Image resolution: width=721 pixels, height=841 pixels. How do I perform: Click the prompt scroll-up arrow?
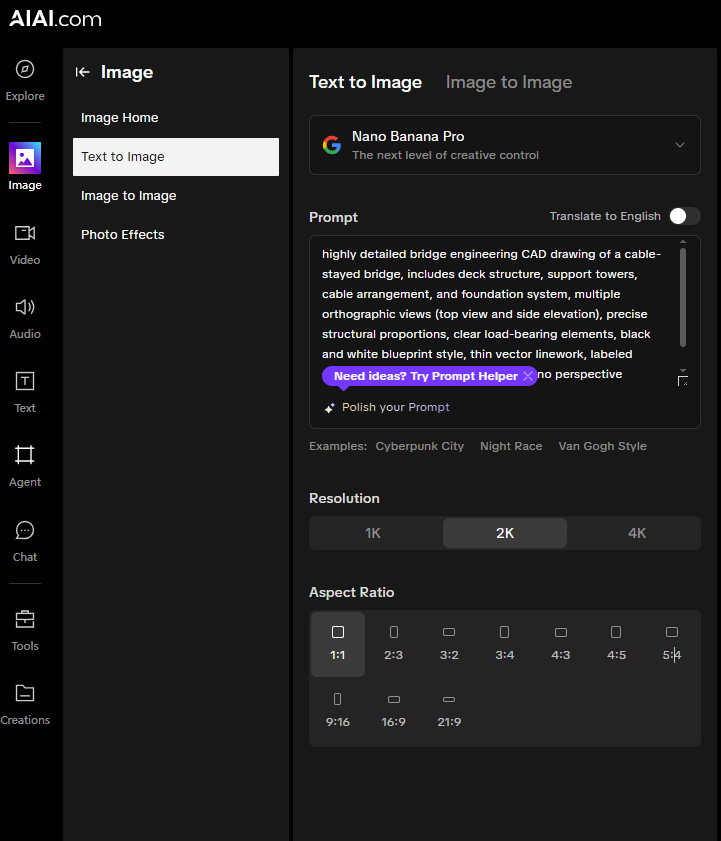pos(683,242)
